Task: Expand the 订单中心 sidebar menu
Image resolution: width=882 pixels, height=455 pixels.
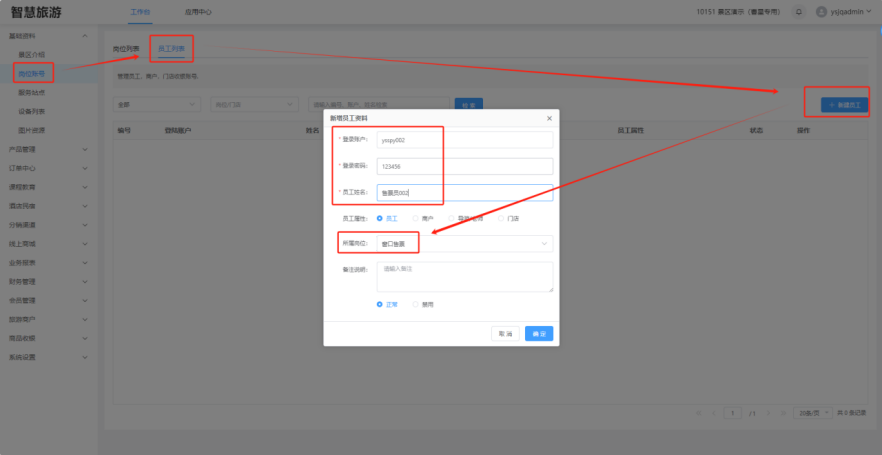Action: (49, 167)
